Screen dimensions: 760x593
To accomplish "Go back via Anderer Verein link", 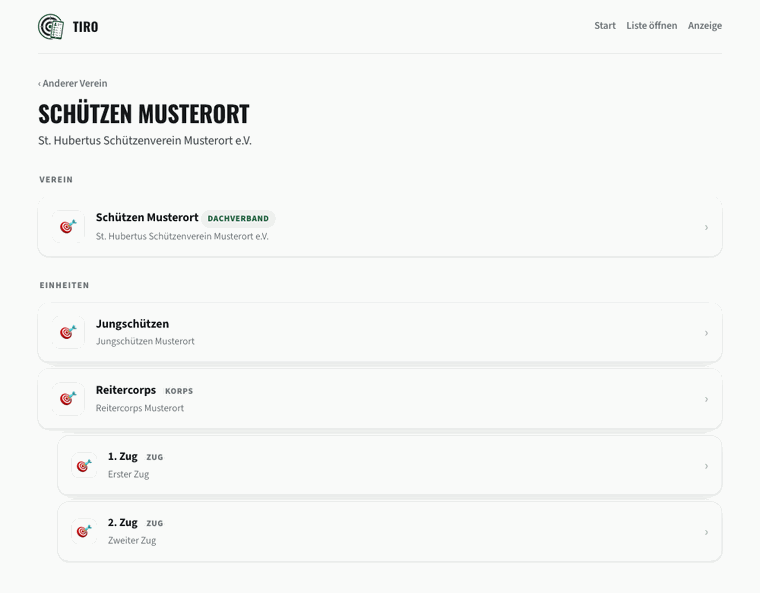I will click(x=73, y=83).
